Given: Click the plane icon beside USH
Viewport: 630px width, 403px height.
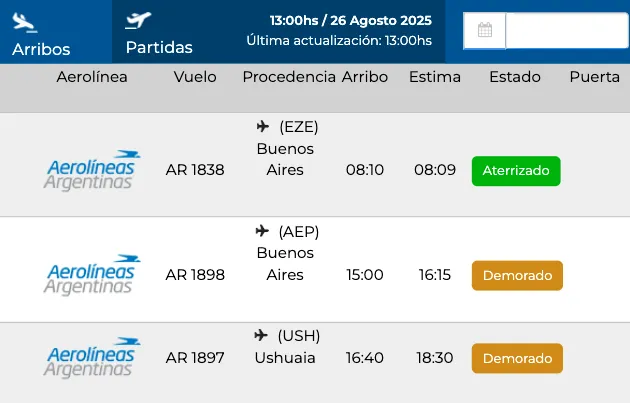Looking at the screenshot, I should (262, 335).
